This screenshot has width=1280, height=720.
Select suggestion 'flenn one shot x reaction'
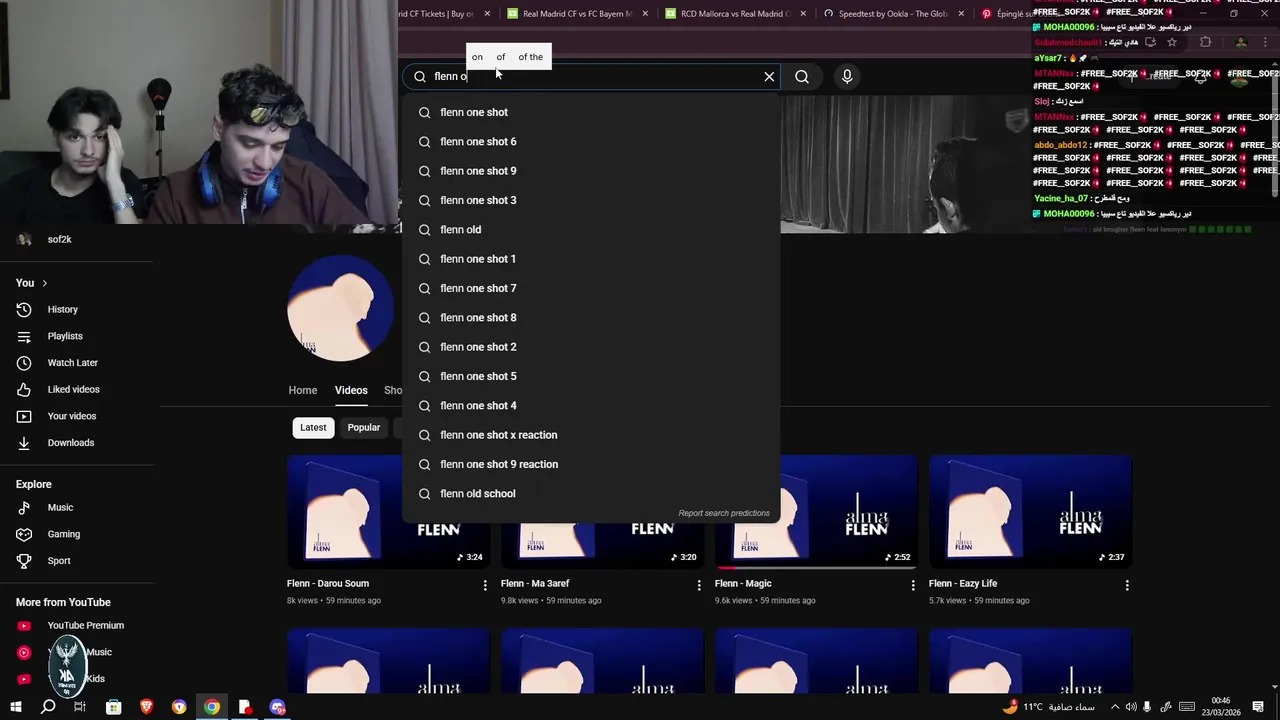591,435
